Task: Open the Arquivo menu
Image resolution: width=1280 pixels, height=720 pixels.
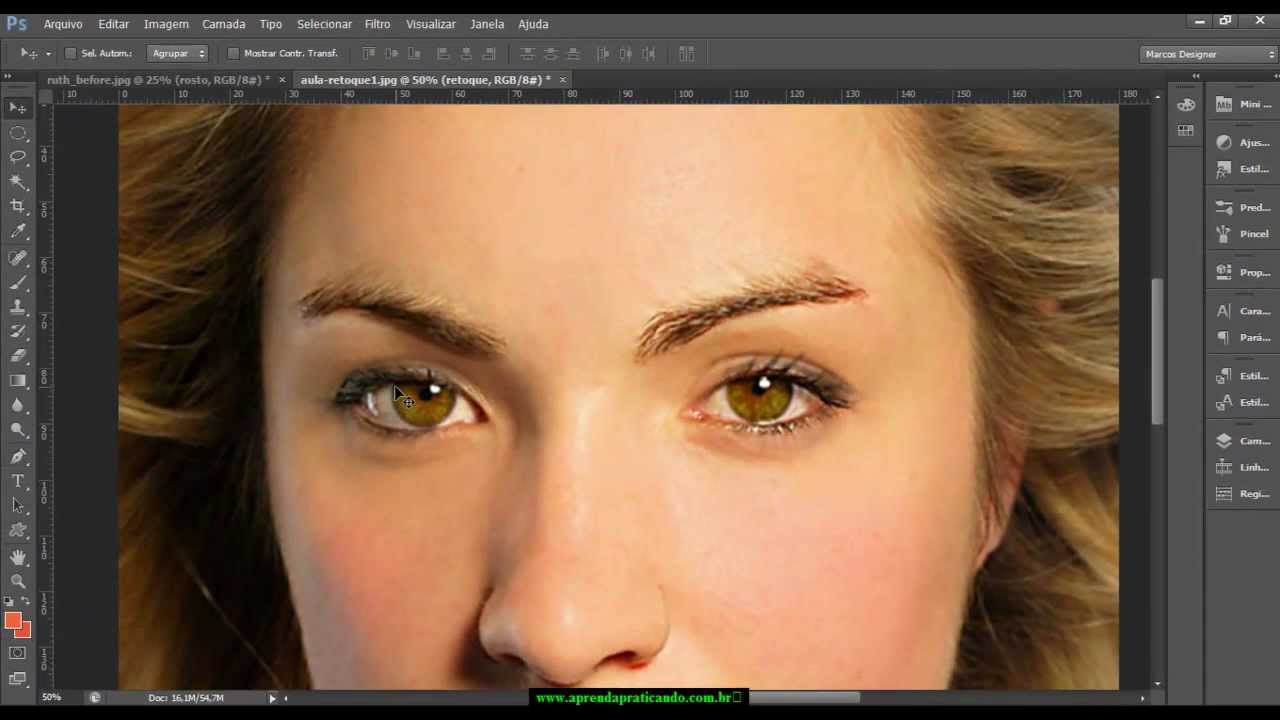Action: (x=63, y=24)
